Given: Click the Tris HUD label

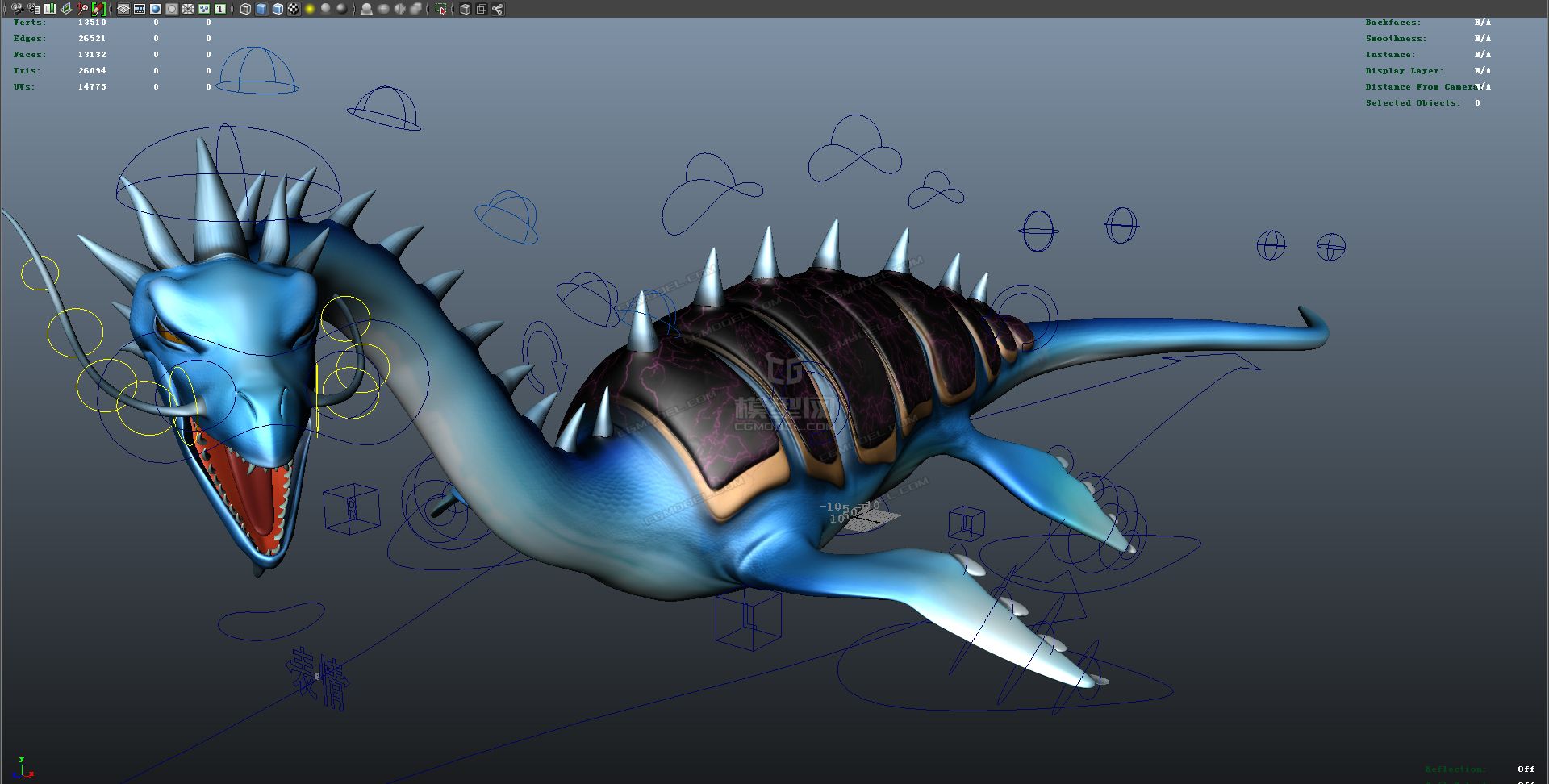Looking at the screenshot, I should [x=26, y=71].
